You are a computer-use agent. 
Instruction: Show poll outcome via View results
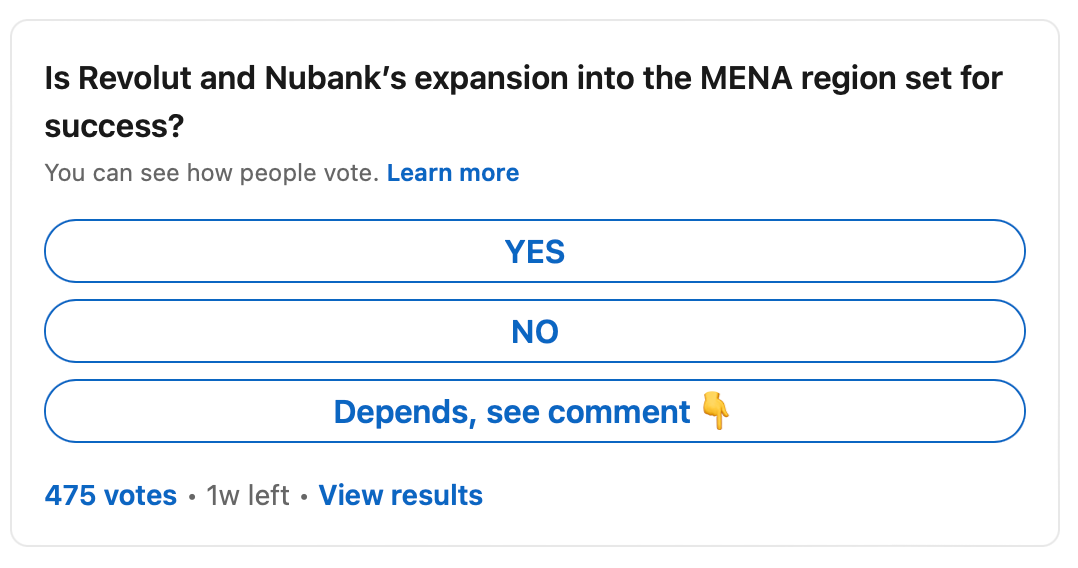[401, 495]
